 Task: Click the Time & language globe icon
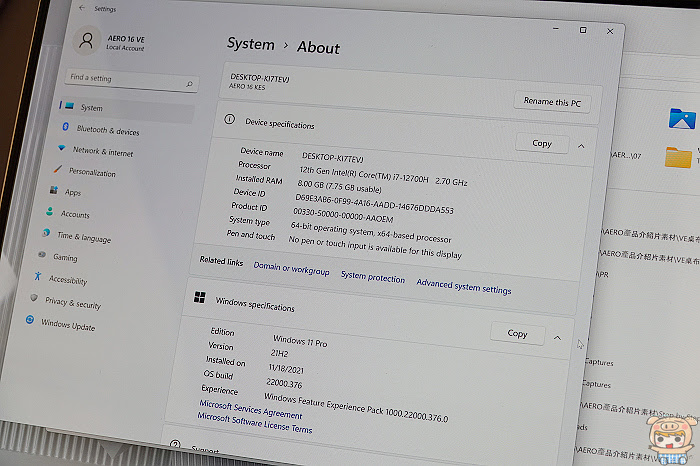point(46,233)
